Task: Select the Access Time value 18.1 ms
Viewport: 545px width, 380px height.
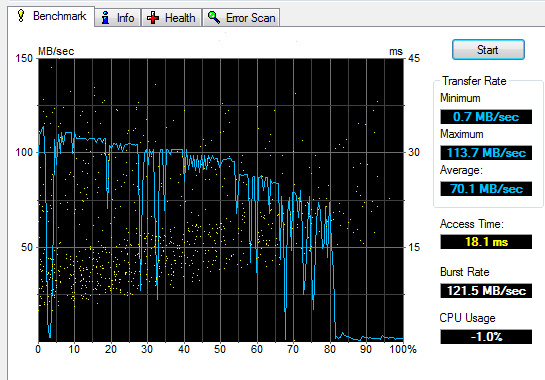Action: (486, 242)
